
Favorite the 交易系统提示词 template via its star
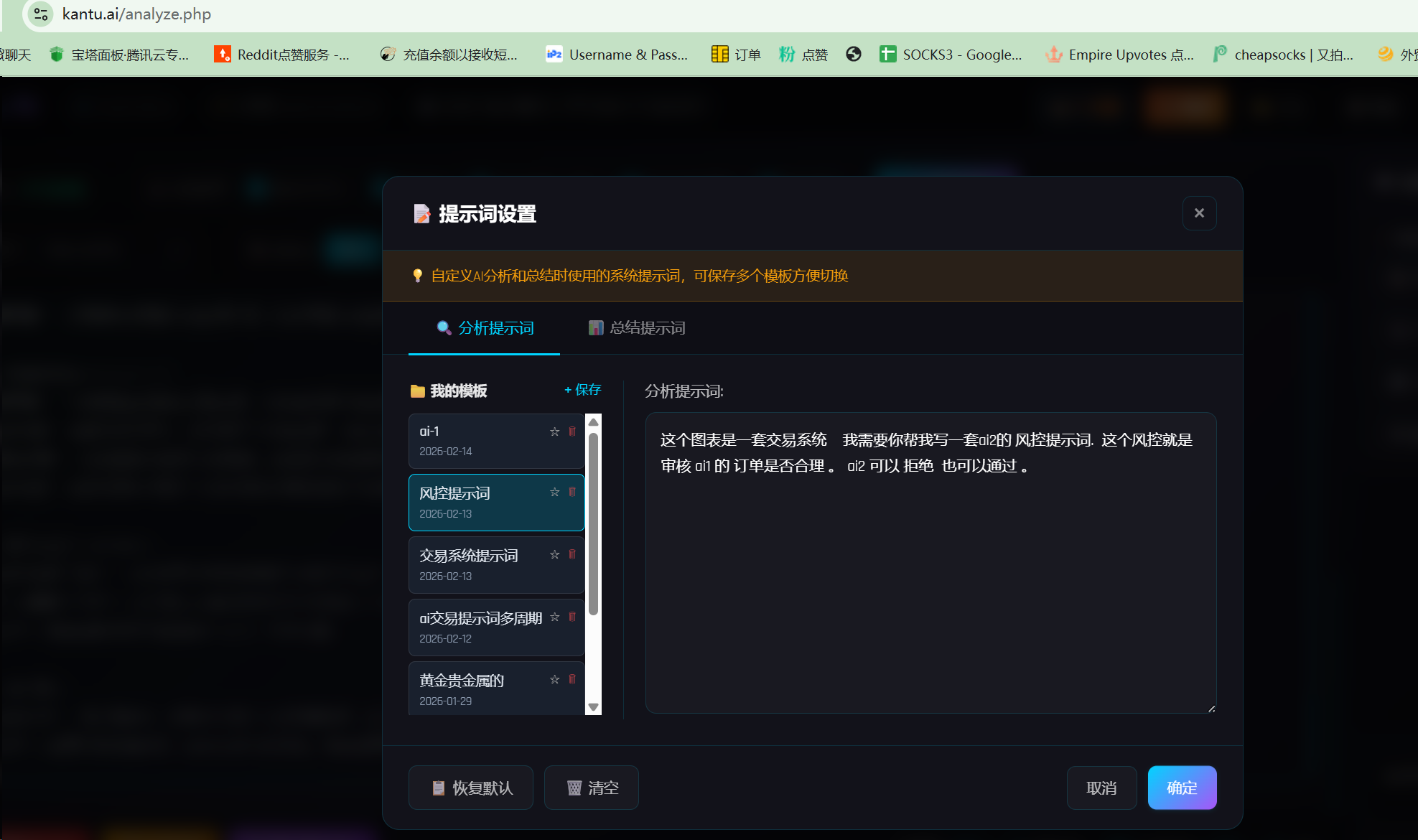pyautogui.click(x=554, y=554)
